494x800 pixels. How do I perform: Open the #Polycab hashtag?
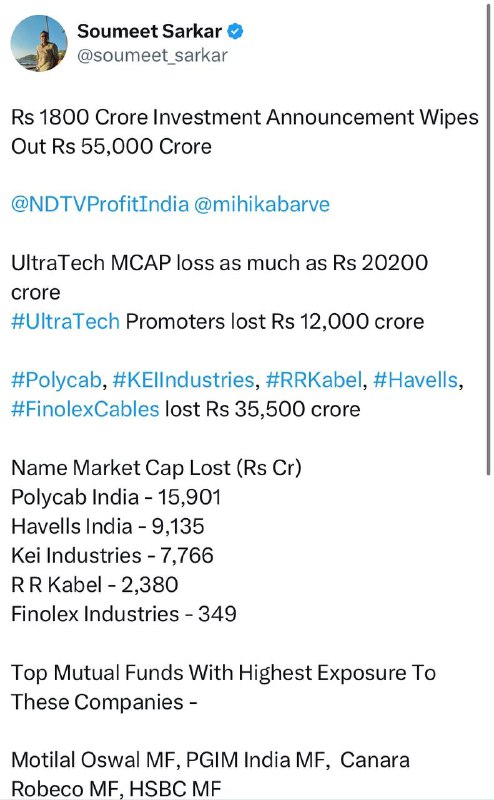click(x=57, y=380)
